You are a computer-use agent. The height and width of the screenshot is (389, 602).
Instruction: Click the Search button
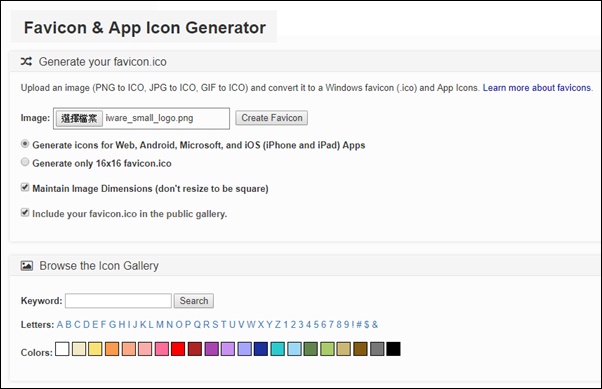[194, 301]
